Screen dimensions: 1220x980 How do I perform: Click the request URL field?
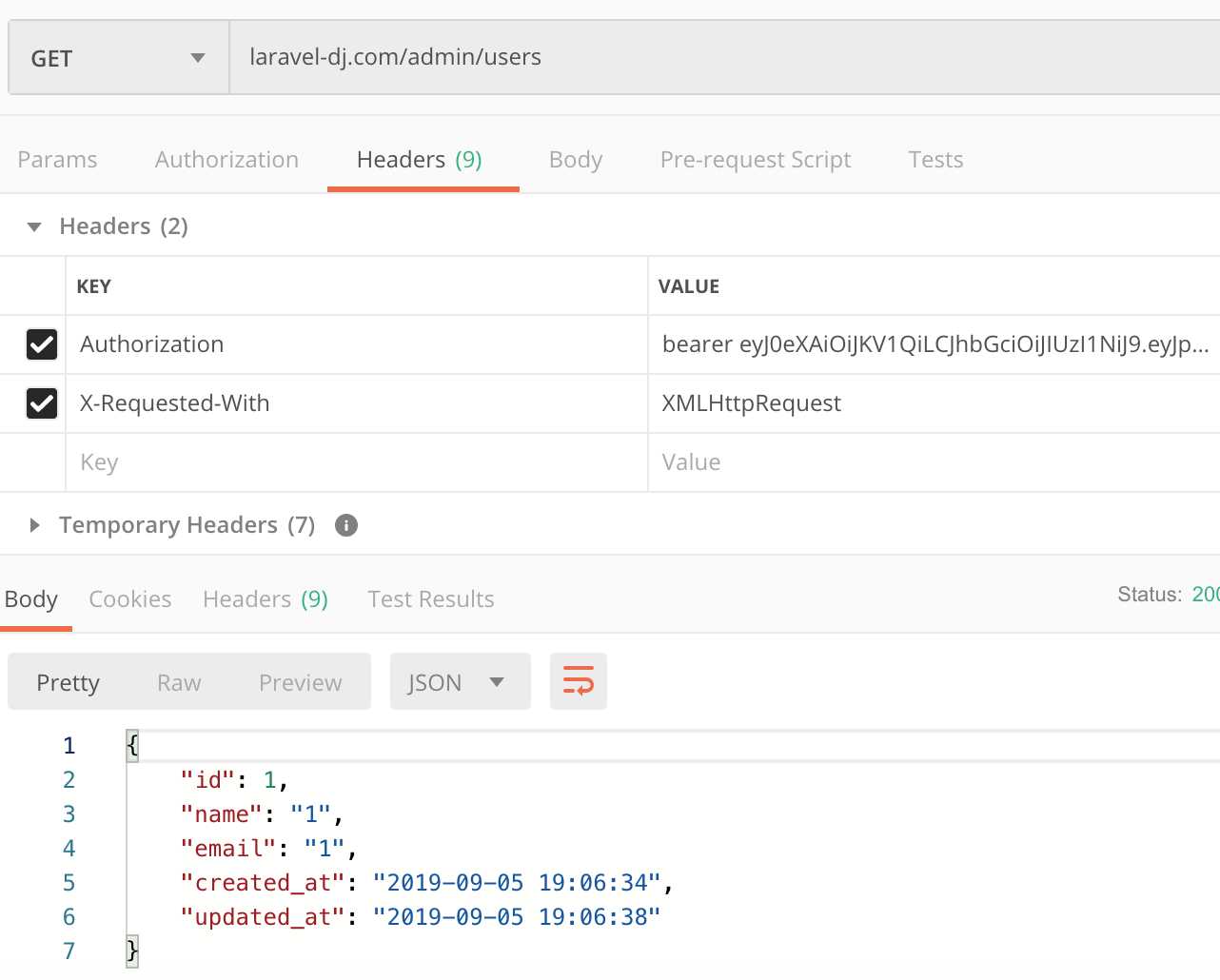[724, 57]
